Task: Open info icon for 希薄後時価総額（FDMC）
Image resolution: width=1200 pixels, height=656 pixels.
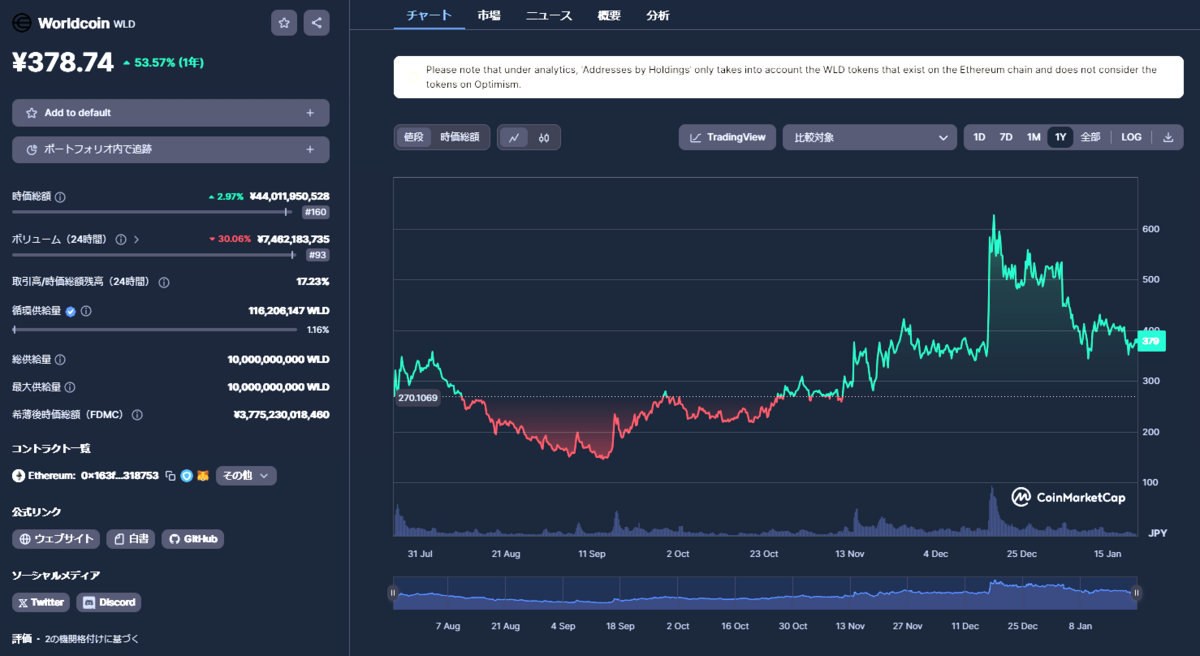Action: coord(137,415)
